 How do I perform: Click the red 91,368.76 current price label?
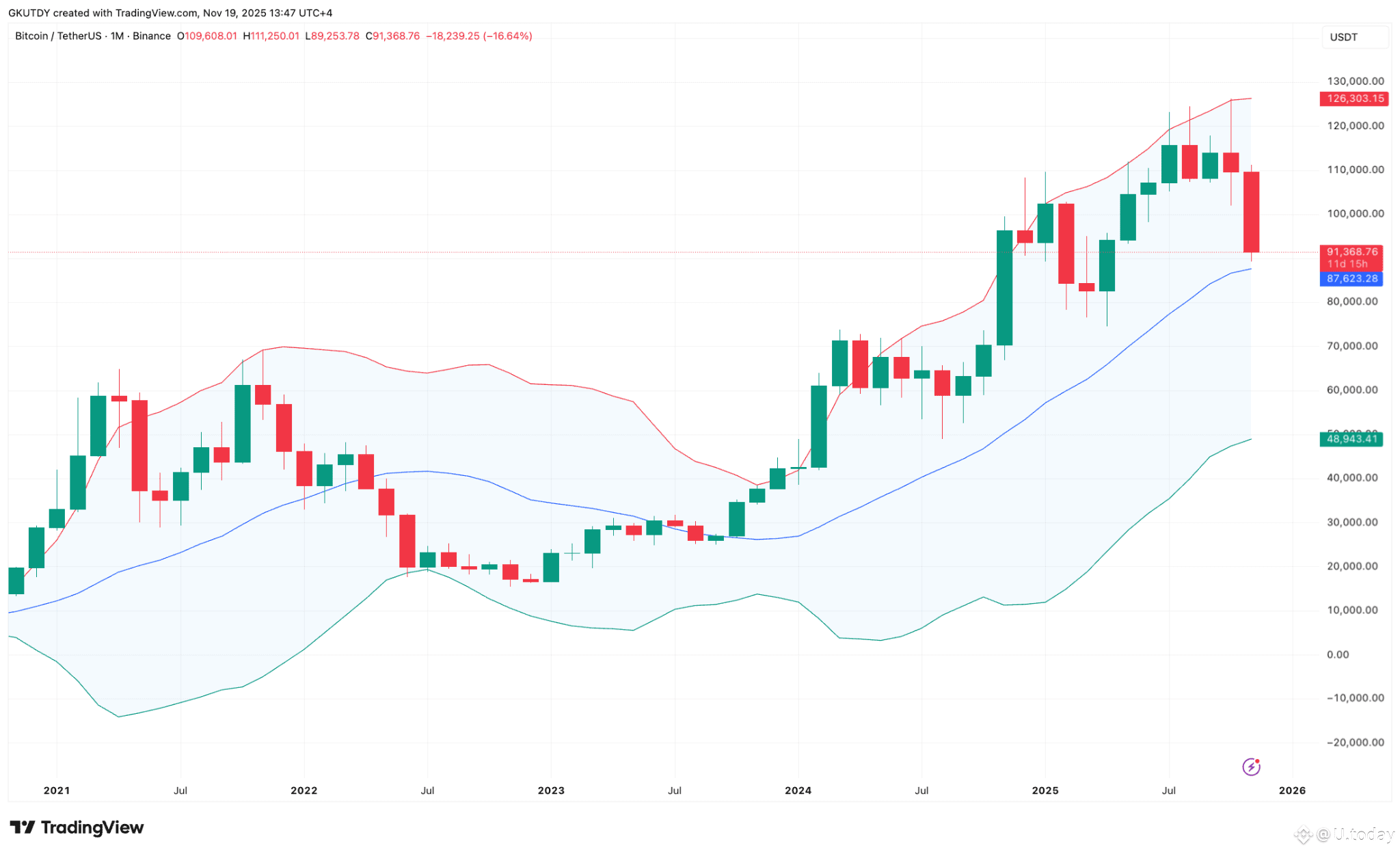(1351, 252)
